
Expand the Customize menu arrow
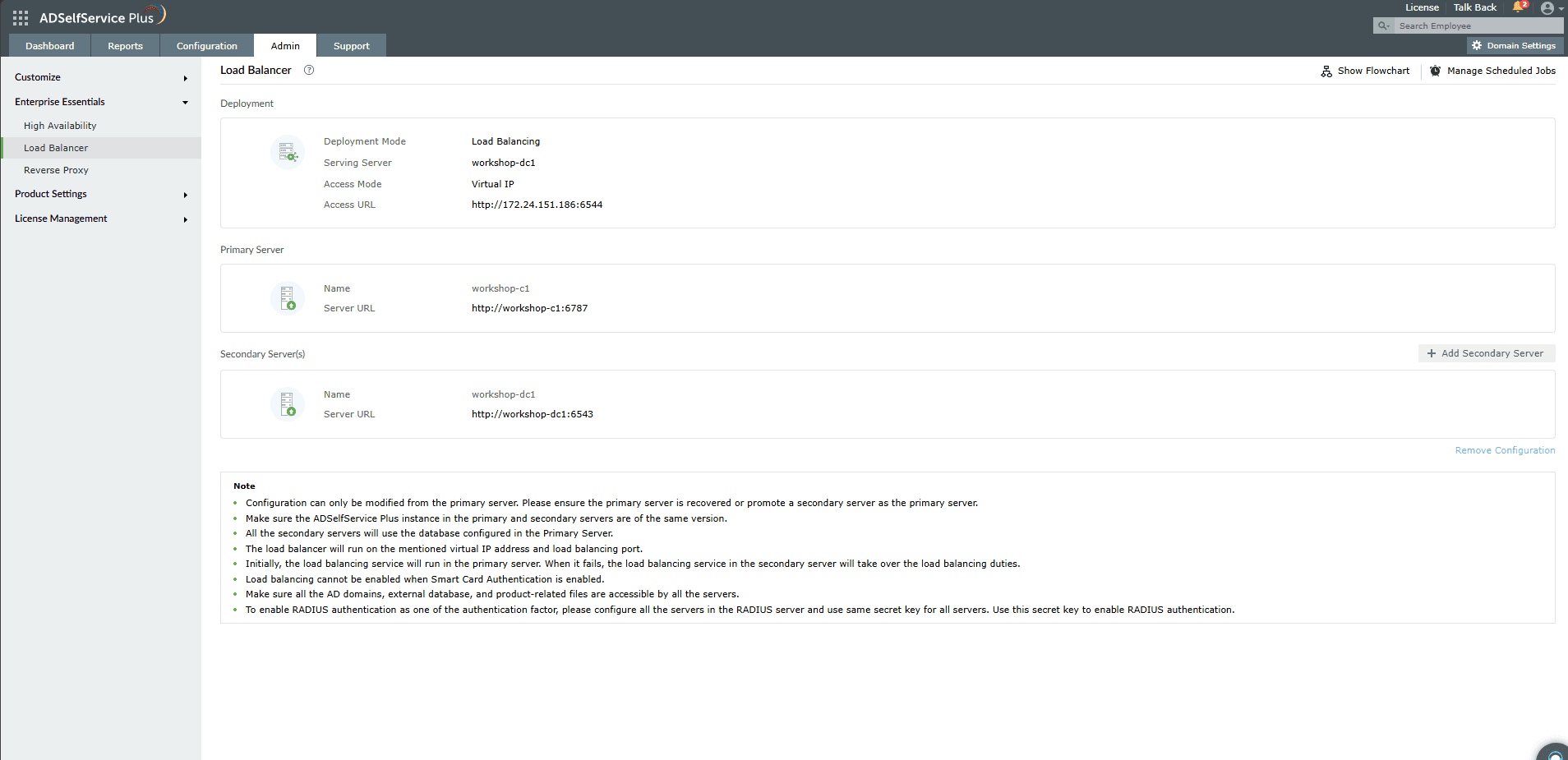pos(186,78)
